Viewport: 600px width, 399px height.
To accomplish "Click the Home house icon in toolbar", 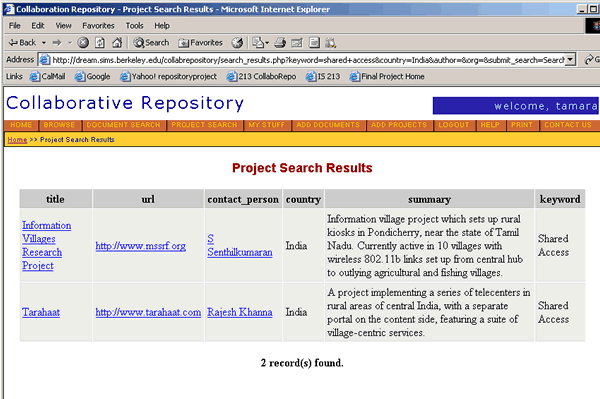I will coord(117,42).
